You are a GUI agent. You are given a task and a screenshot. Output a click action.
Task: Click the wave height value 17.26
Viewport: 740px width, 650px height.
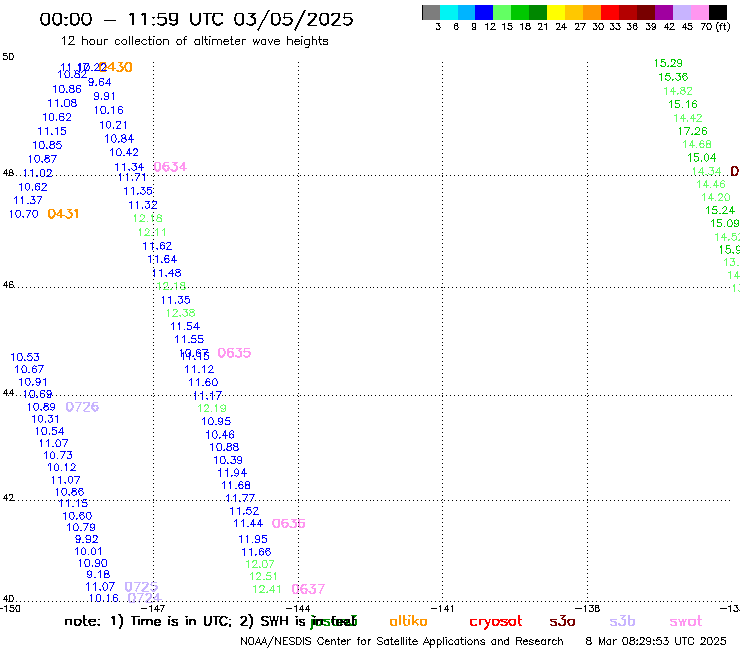point(693,131)
